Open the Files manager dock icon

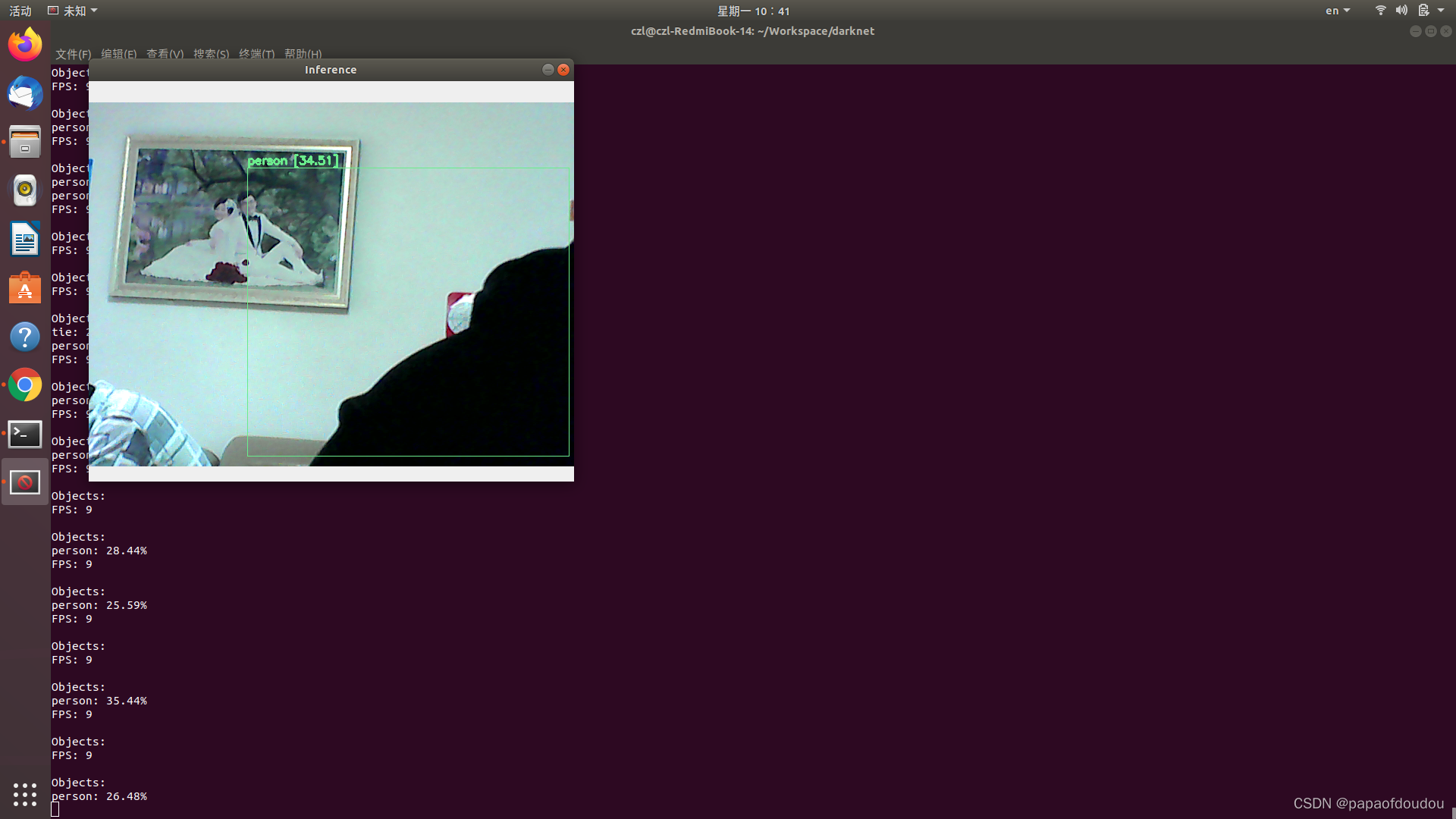[x=25, y=142]
